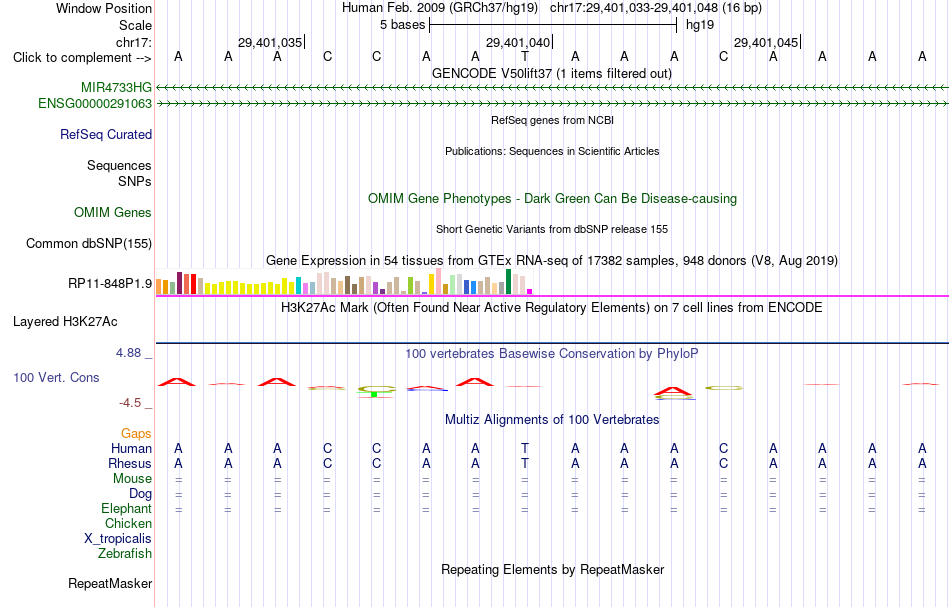Select the 'Layered H3K27Ac' track label
Screen dimensions: 950x607
pyautogui.click(x=65, y=322)
